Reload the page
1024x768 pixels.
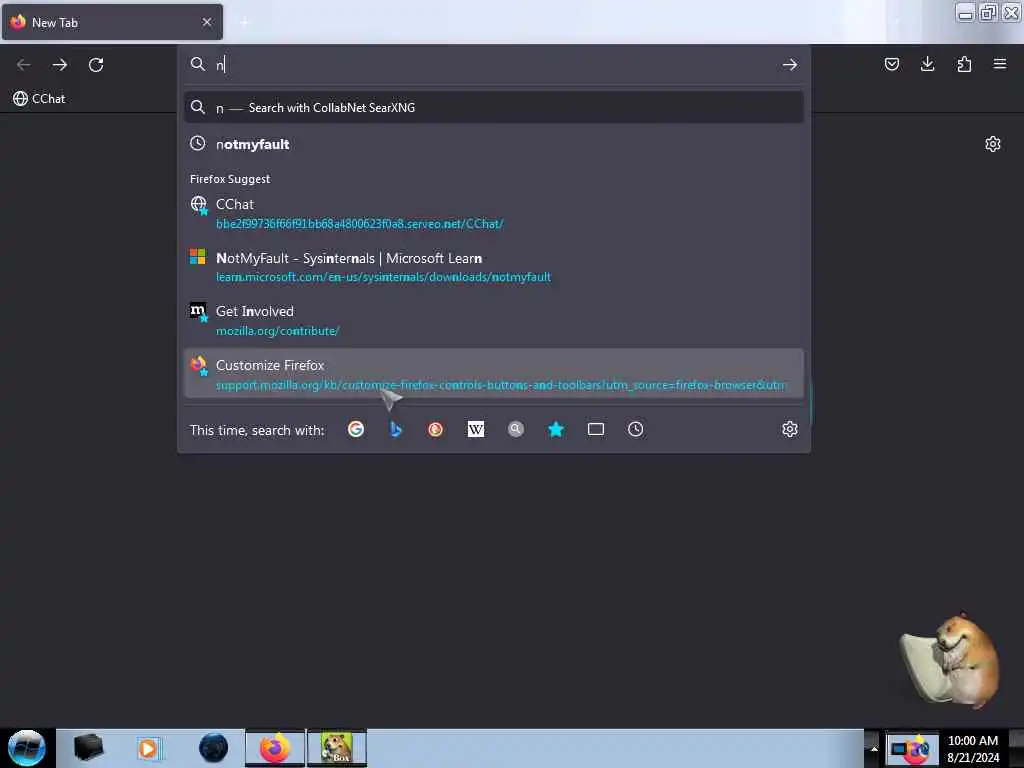pos(96,65)
